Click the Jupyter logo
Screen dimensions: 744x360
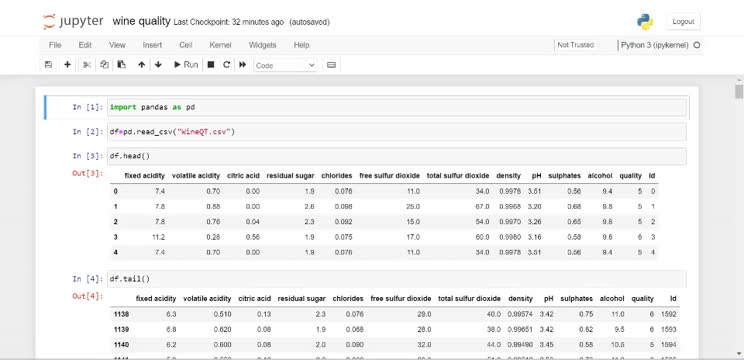[74, 21]
